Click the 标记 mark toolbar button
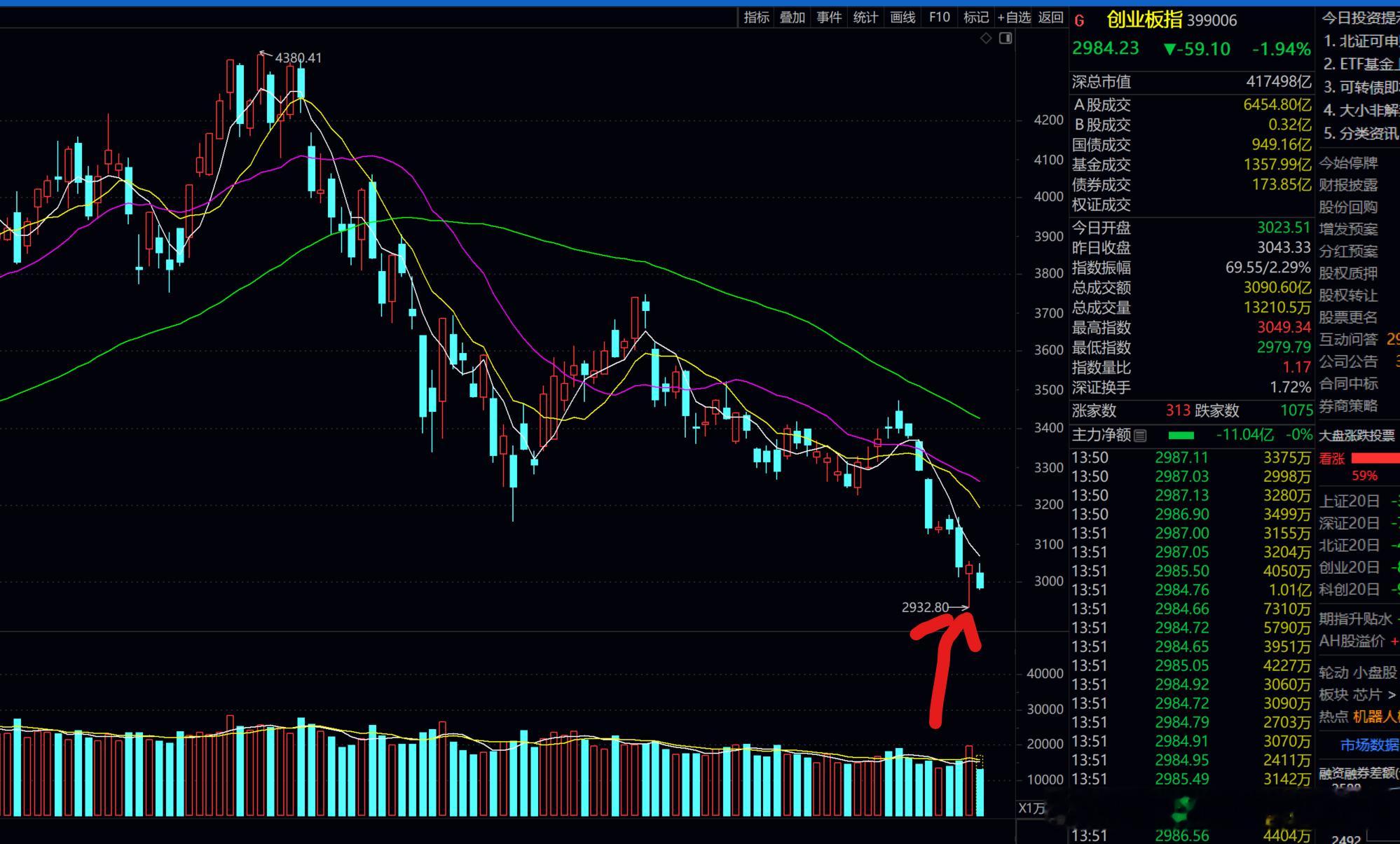 pos(976,18)
